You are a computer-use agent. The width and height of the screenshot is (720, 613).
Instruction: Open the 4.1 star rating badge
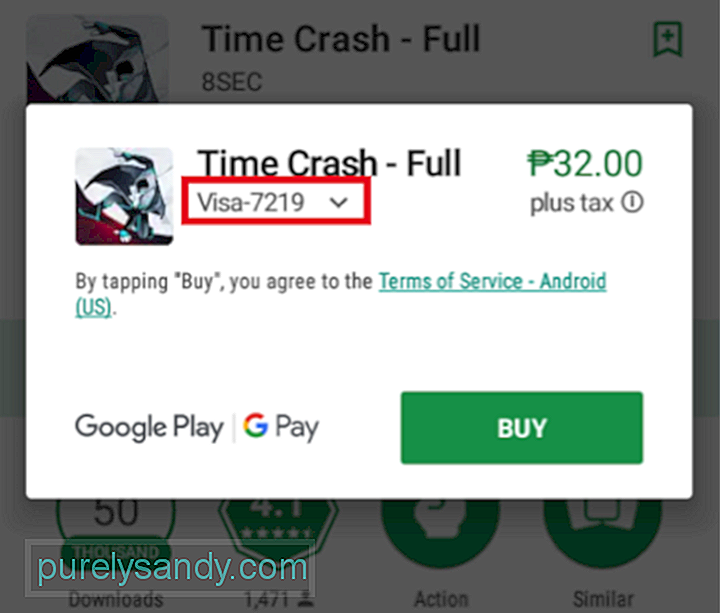pos(278,523)
